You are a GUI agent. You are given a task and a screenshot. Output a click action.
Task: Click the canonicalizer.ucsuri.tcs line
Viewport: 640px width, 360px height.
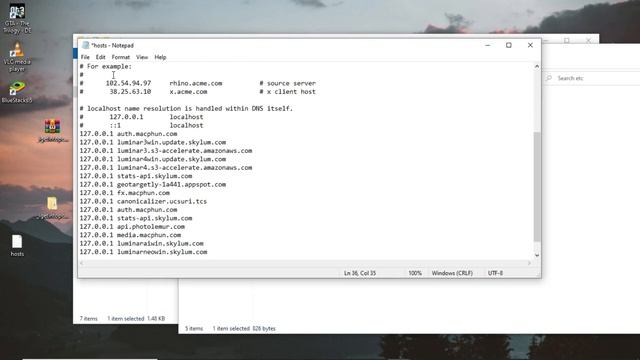pyautogui.click(x=143, y=201)
